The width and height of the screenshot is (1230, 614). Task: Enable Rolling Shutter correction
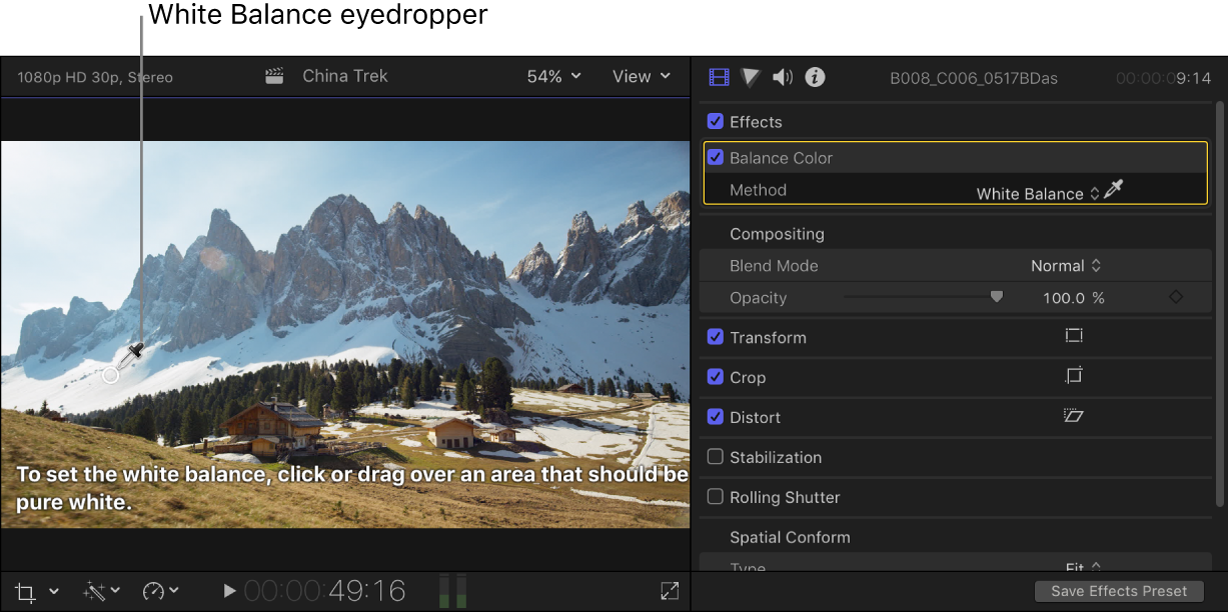715,497
